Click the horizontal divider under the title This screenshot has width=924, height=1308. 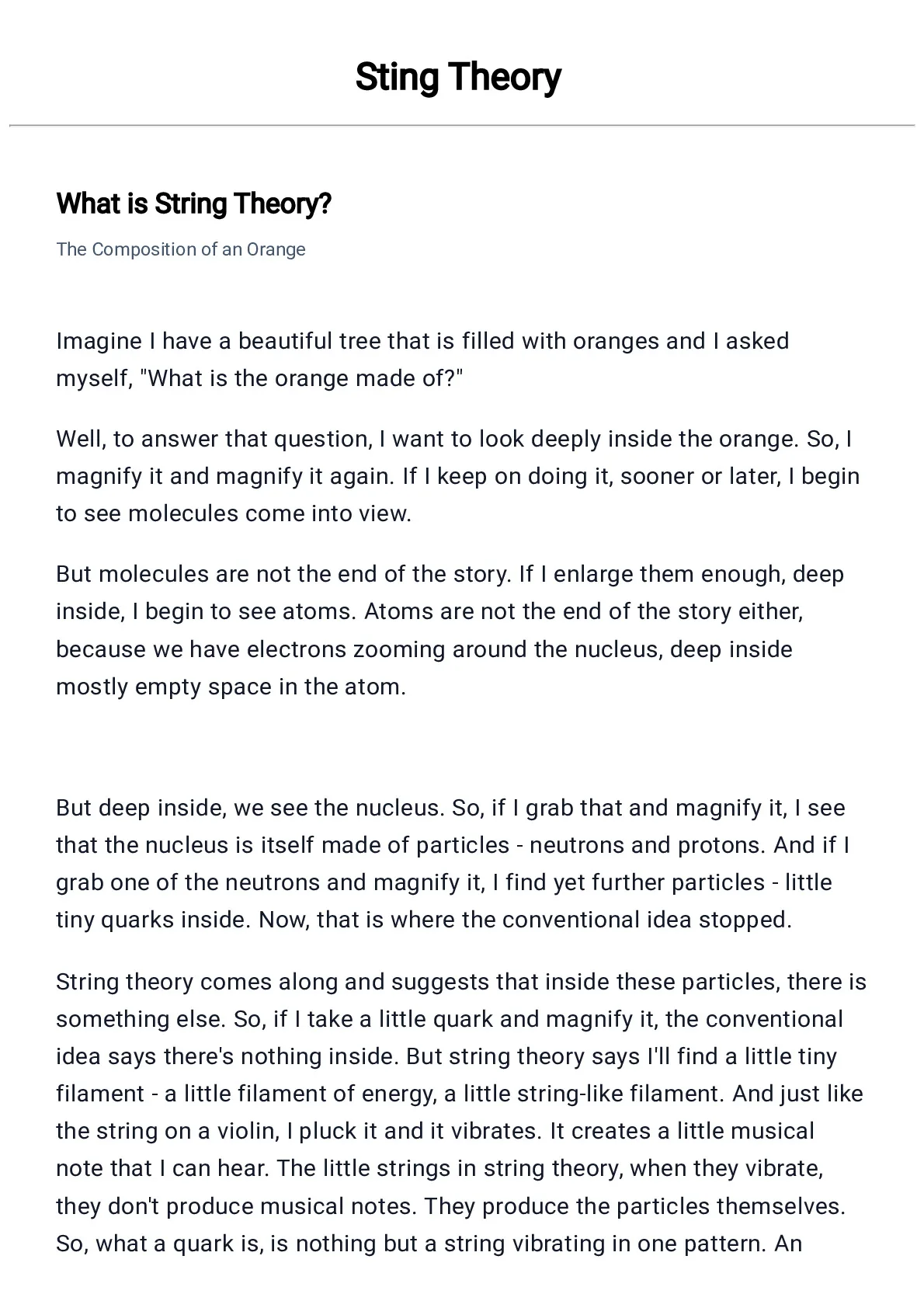point(462,125)
